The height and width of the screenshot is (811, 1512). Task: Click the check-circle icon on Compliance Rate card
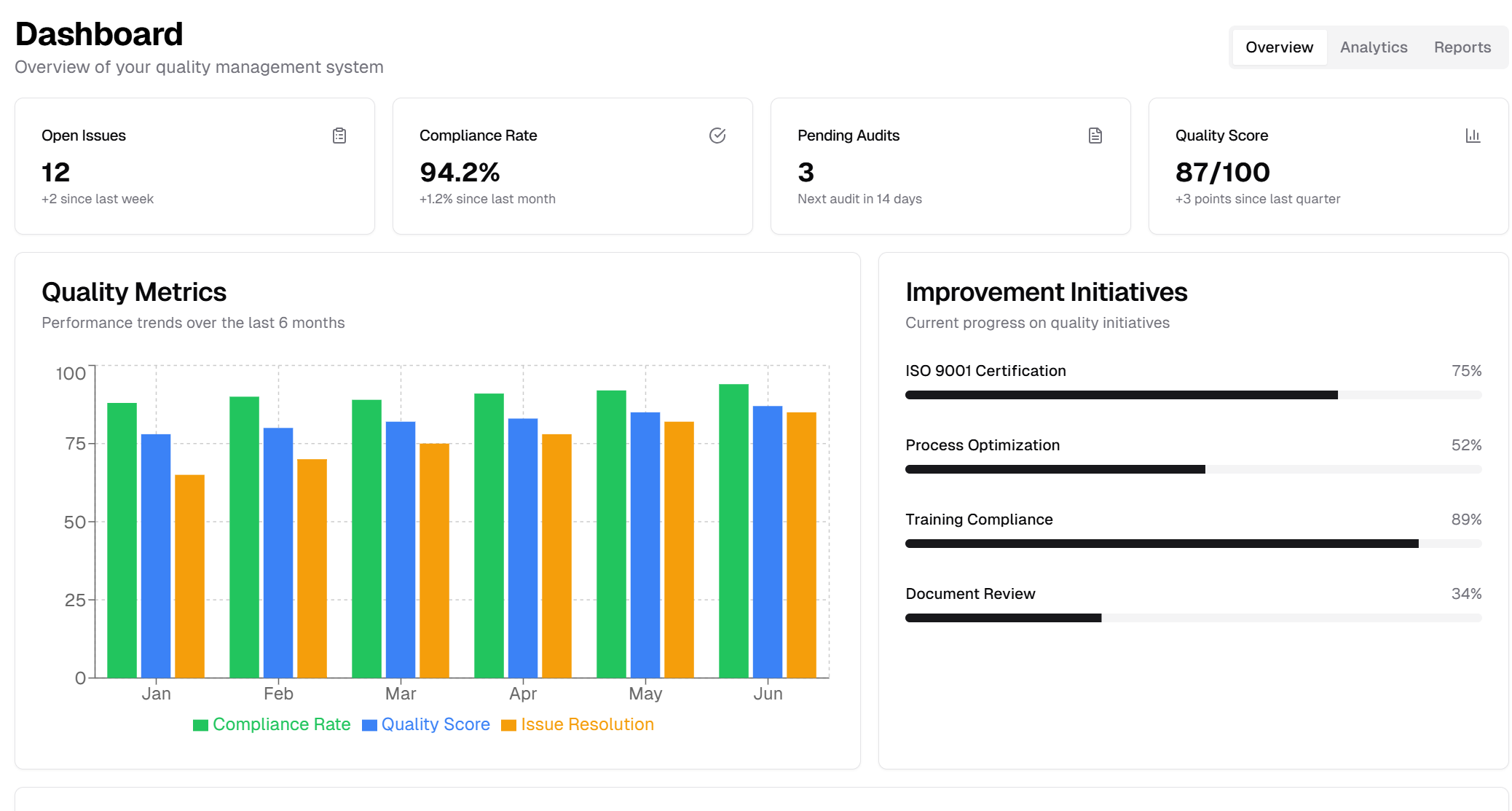(x=717, y=136)
